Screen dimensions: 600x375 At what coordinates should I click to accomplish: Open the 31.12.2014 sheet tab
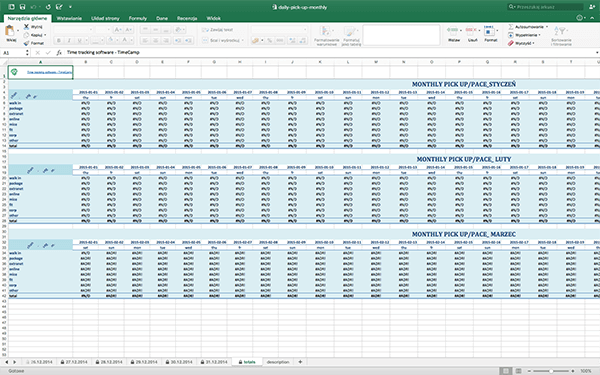click(214, 362)
